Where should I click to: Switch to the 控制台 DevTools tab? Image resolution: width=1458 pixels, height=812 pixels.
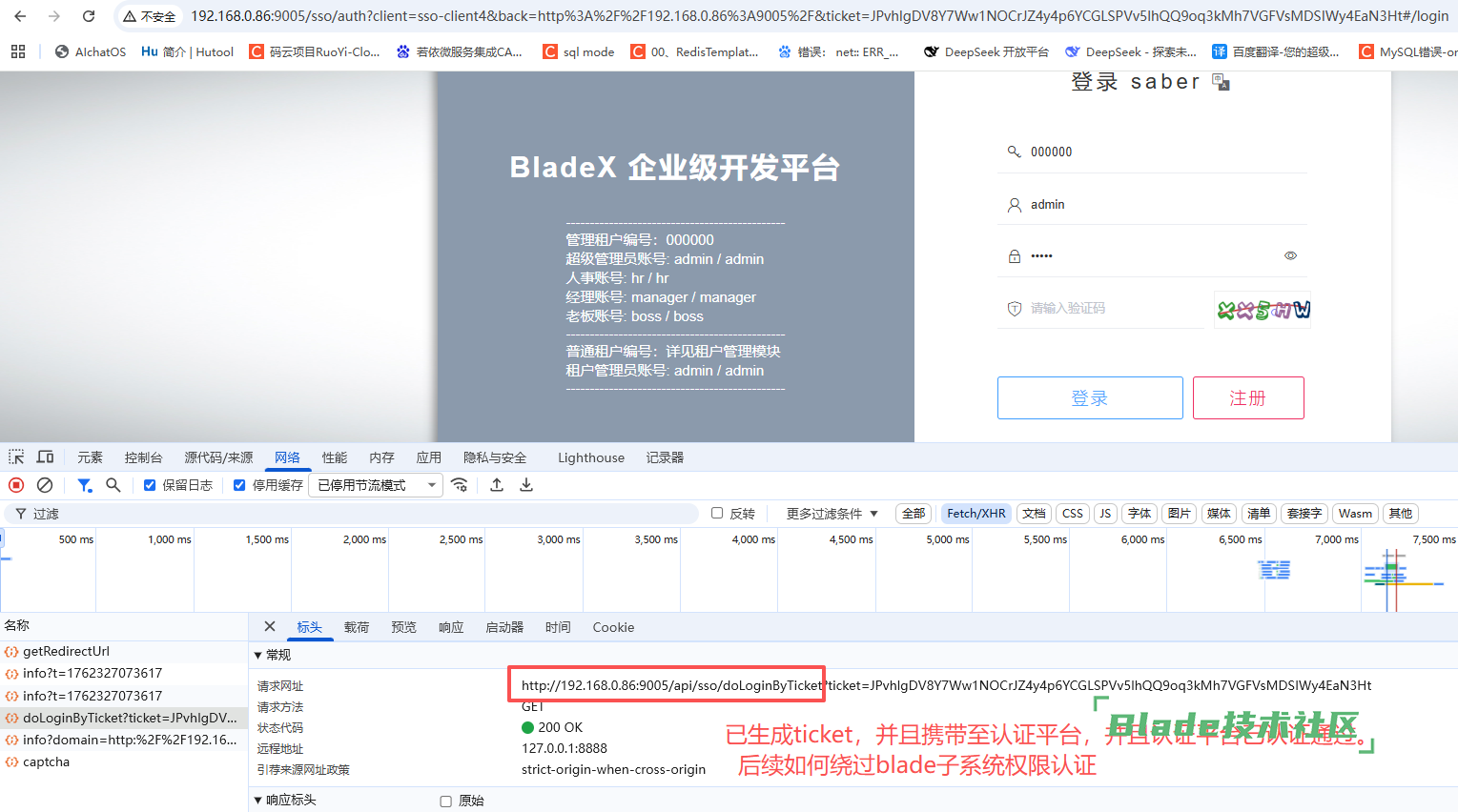pyautogui.click(x=143, y=457)
